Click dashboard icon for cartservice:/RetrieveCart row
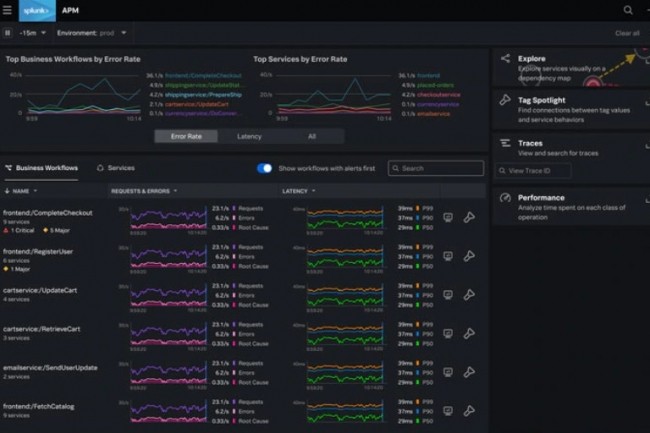The height and width of the screenshot is (433, 650). (448, 333)
